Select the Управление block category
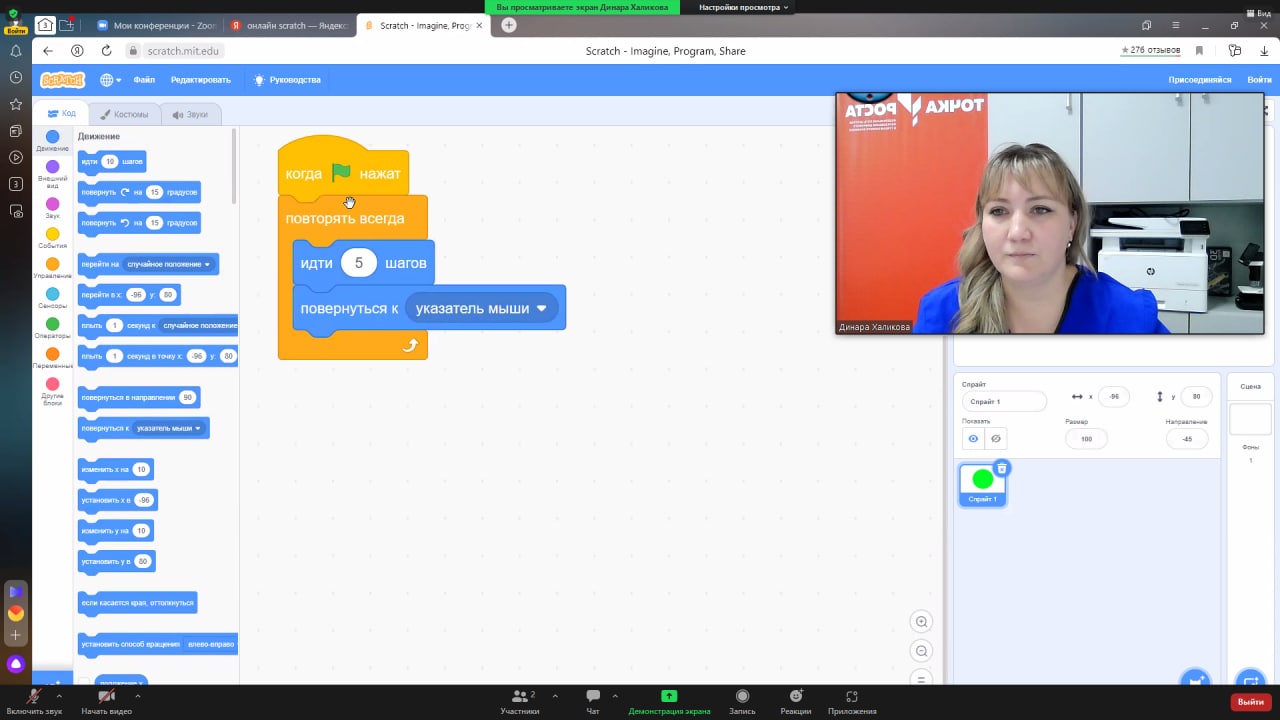 tap(52, 268)
